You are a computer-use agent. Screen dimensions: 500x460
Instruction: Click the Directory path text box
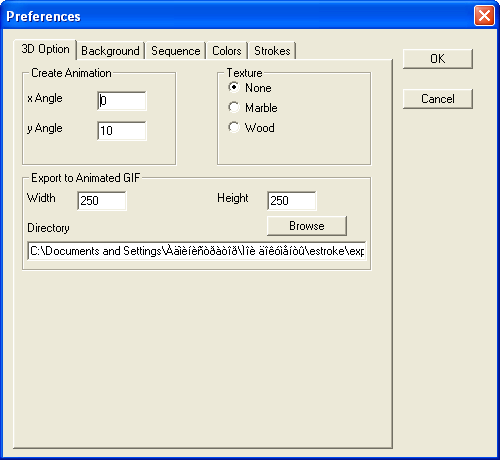click(197, 251)
